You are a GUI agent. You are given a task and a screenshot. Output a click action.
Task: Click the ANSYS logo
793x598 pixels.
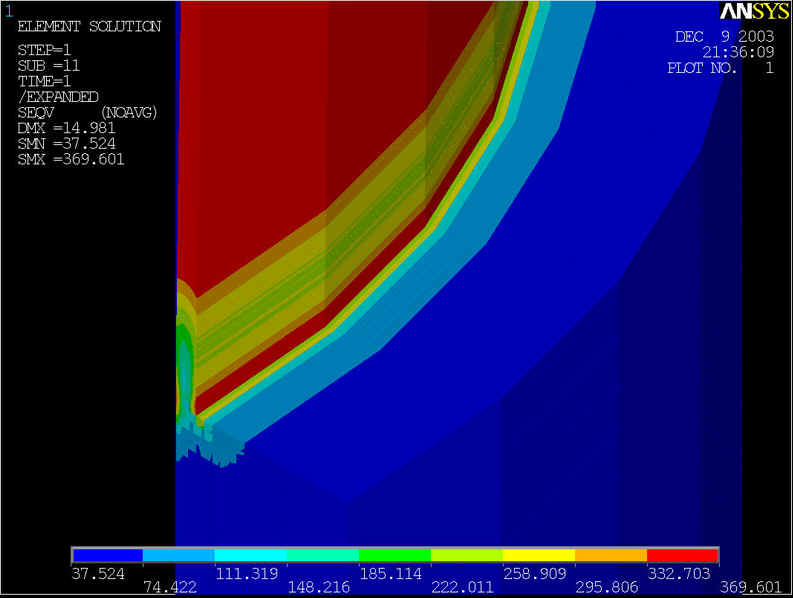tap(755, 11)
